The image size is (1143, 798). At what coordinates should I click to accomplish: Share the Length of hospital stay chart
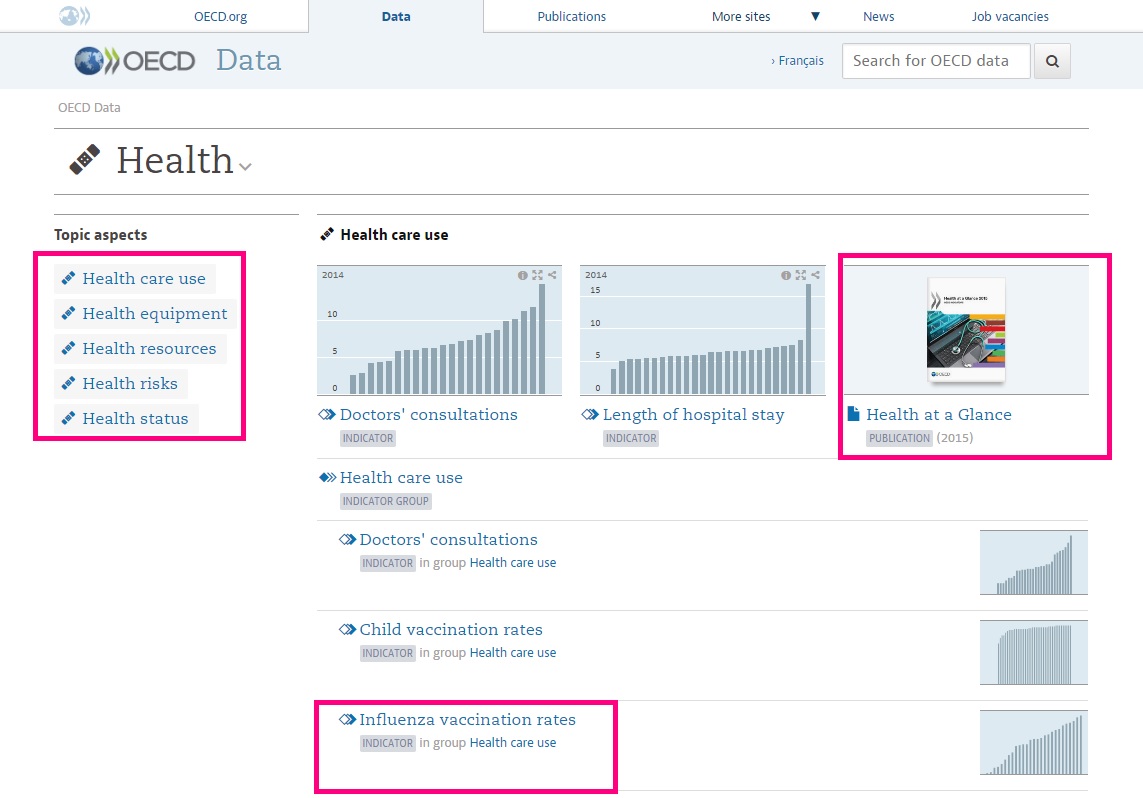click(x=816, y=275)
